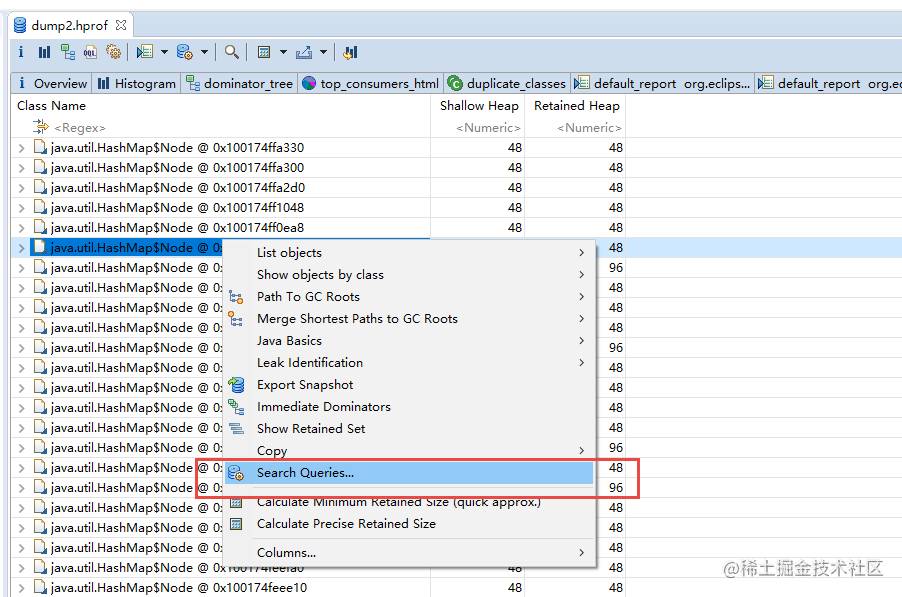The width and height of the screenshot is (902, 597).
Task: Select Search Queries... in the context menu
Action: (x=409, y=473)
